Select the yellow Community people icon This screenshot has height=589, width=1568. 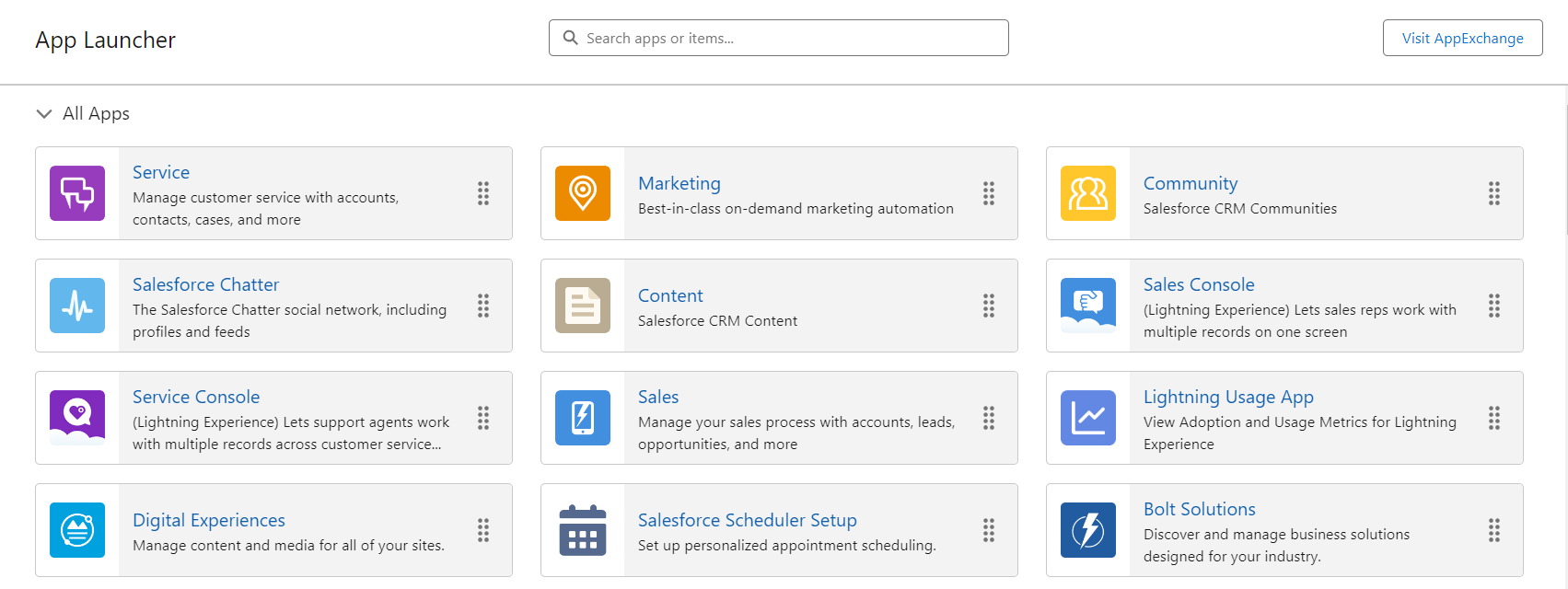[x=1088, y=193]
